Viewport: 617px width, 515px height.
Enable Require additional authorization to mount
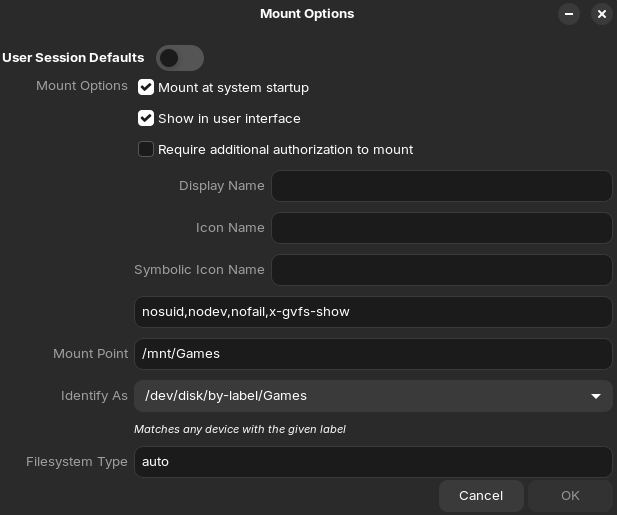146,150
